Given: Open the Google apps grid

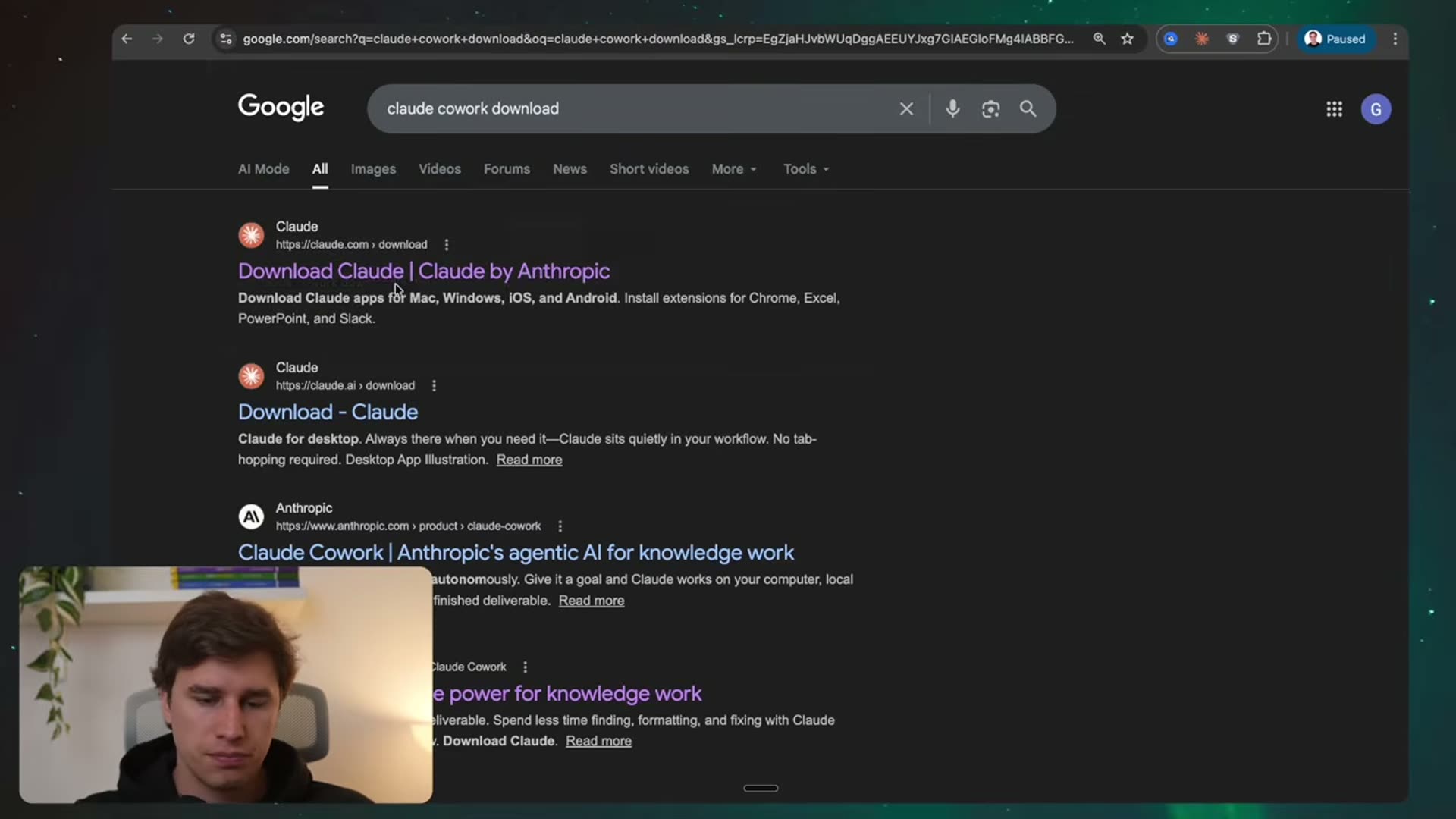Looking at the screenshot, I should tap(1335, 109).
